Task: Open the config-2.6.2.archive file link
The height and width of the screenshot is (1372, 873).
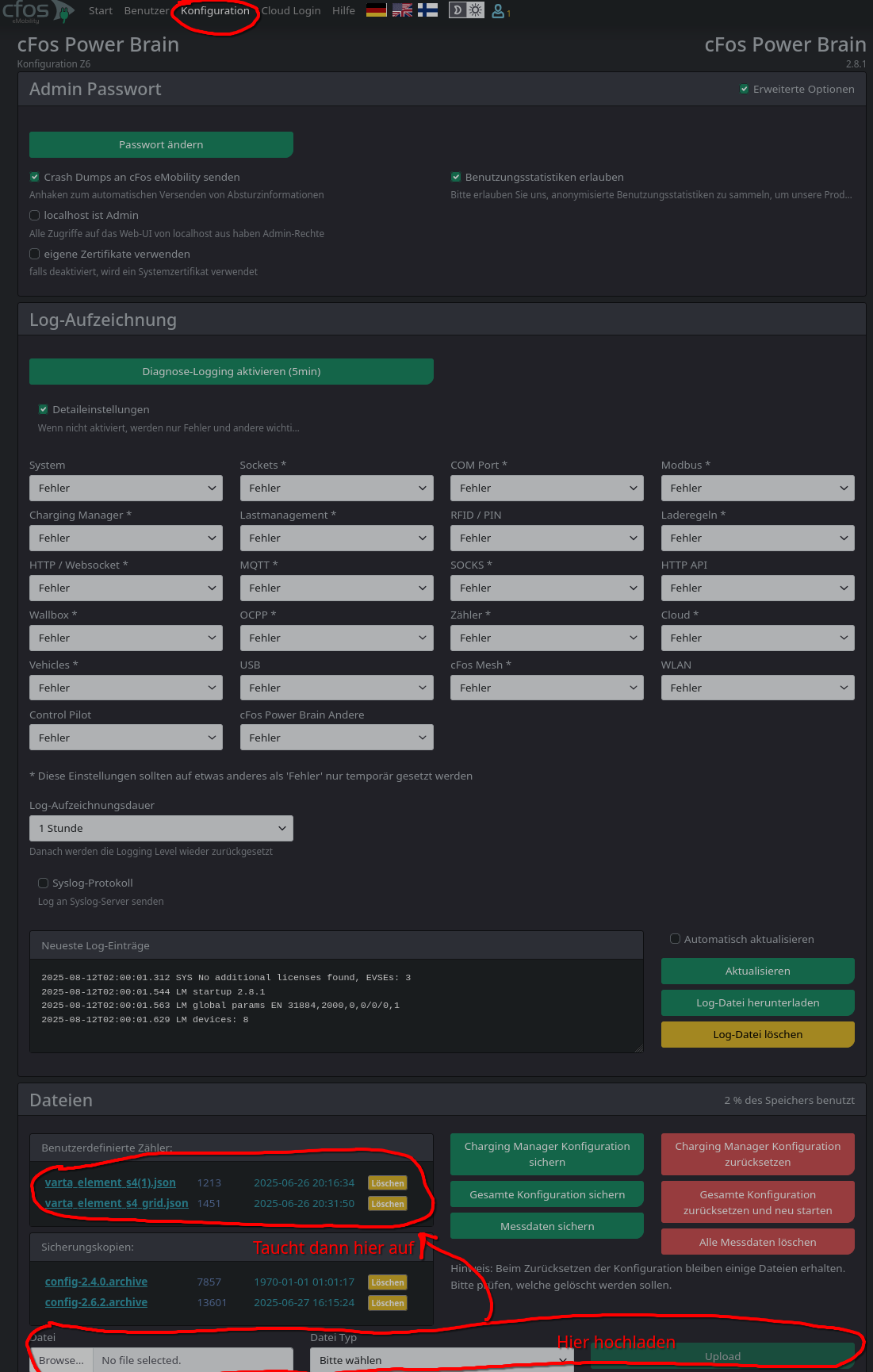Action: click(x=96, y=1302)
